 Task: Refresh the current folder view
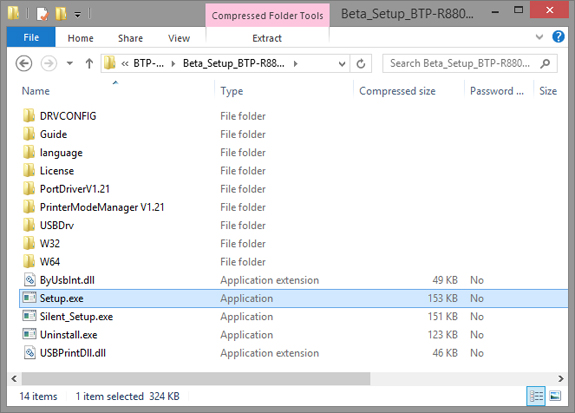point(361,64)
